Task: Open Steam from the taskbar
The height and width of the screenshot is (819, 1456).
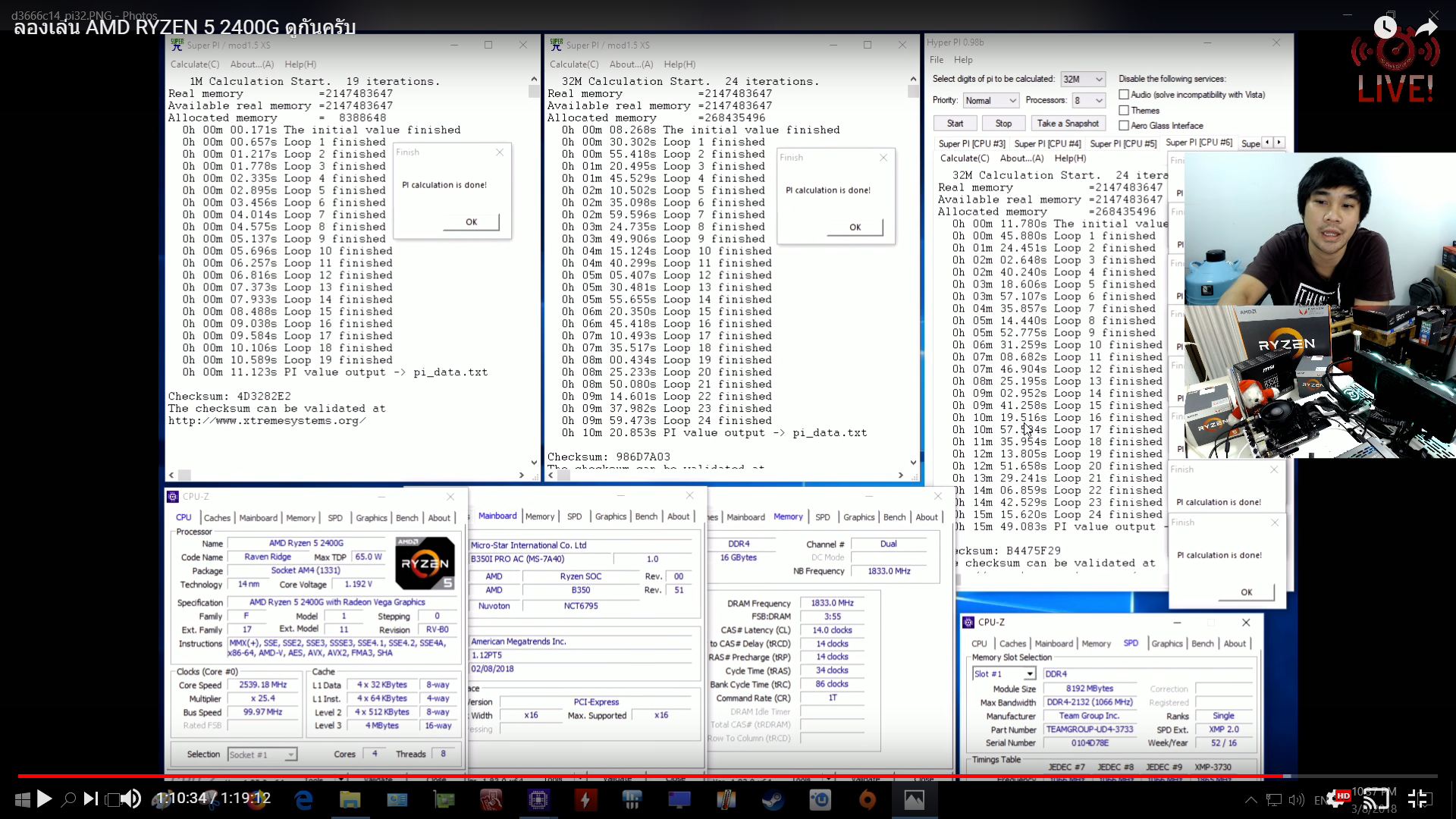Action: (773, 799)
